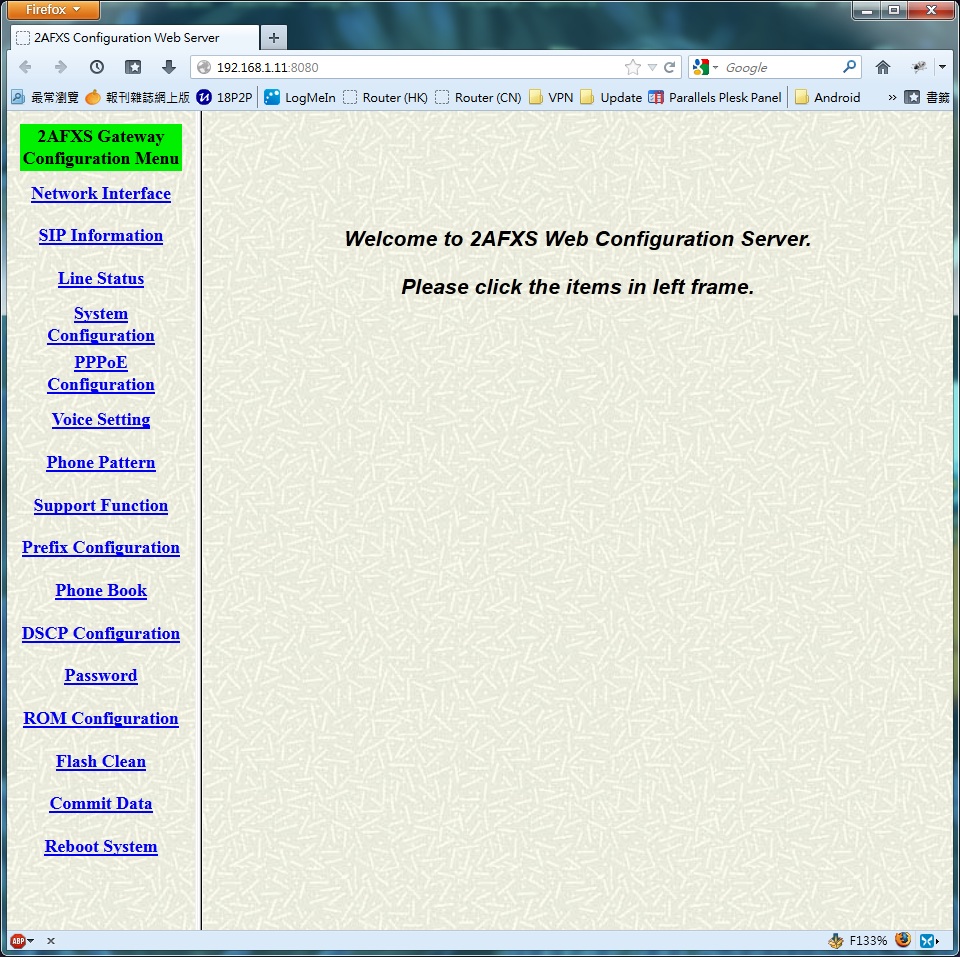Image resolution: width=960 pixels, height=957 pixels.
Task: Open the 最常瀏覽 bookmark
Action: (x=45, y=97)
